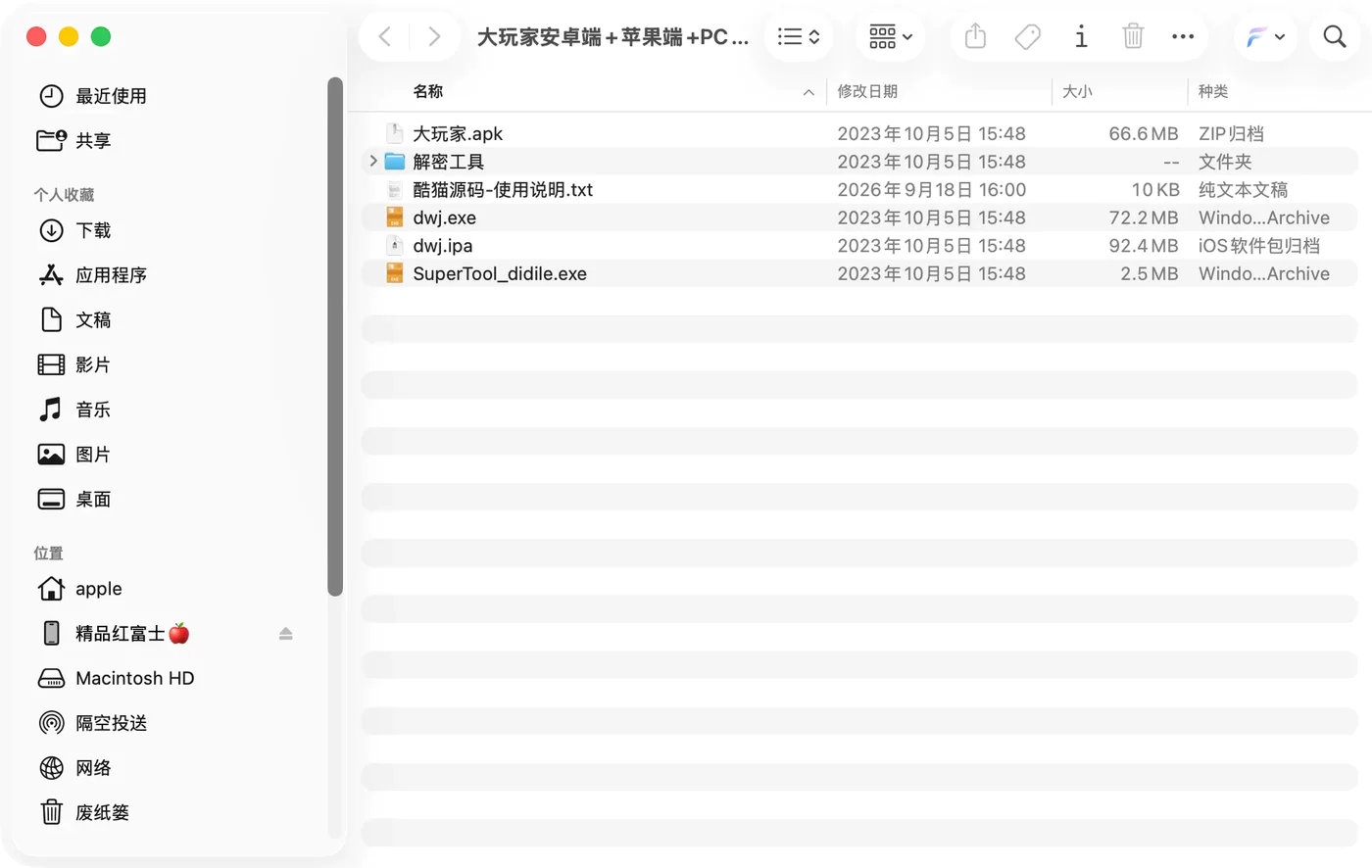Click the sidebar vertical scrollbar
The height and width of the screenshot is (868, 1372).
(x=335, y=336)
